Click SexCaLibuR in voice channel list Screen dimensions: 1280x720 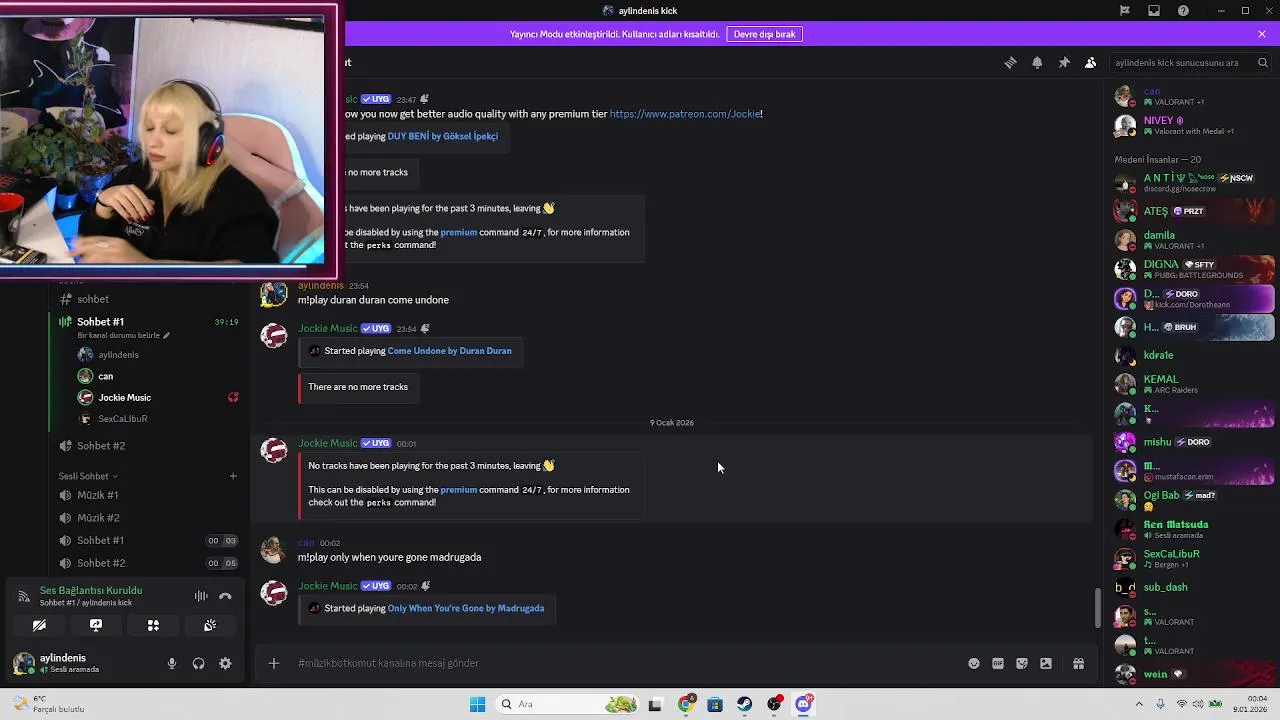click(122, 419)
